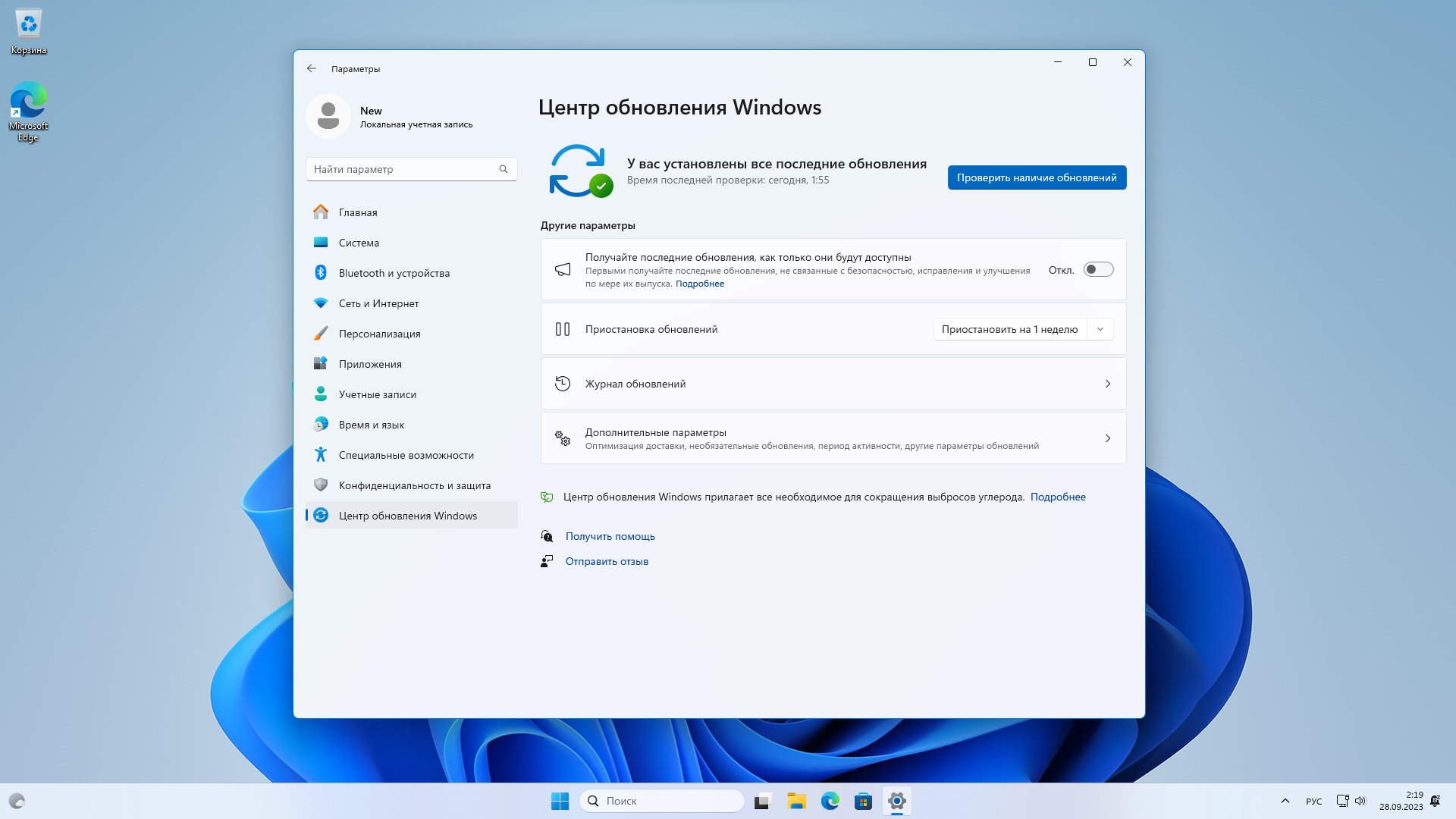The height and width of the screenshot is (819, 1456).
Task: Open Учетные записи section
Action: point(377,394)
